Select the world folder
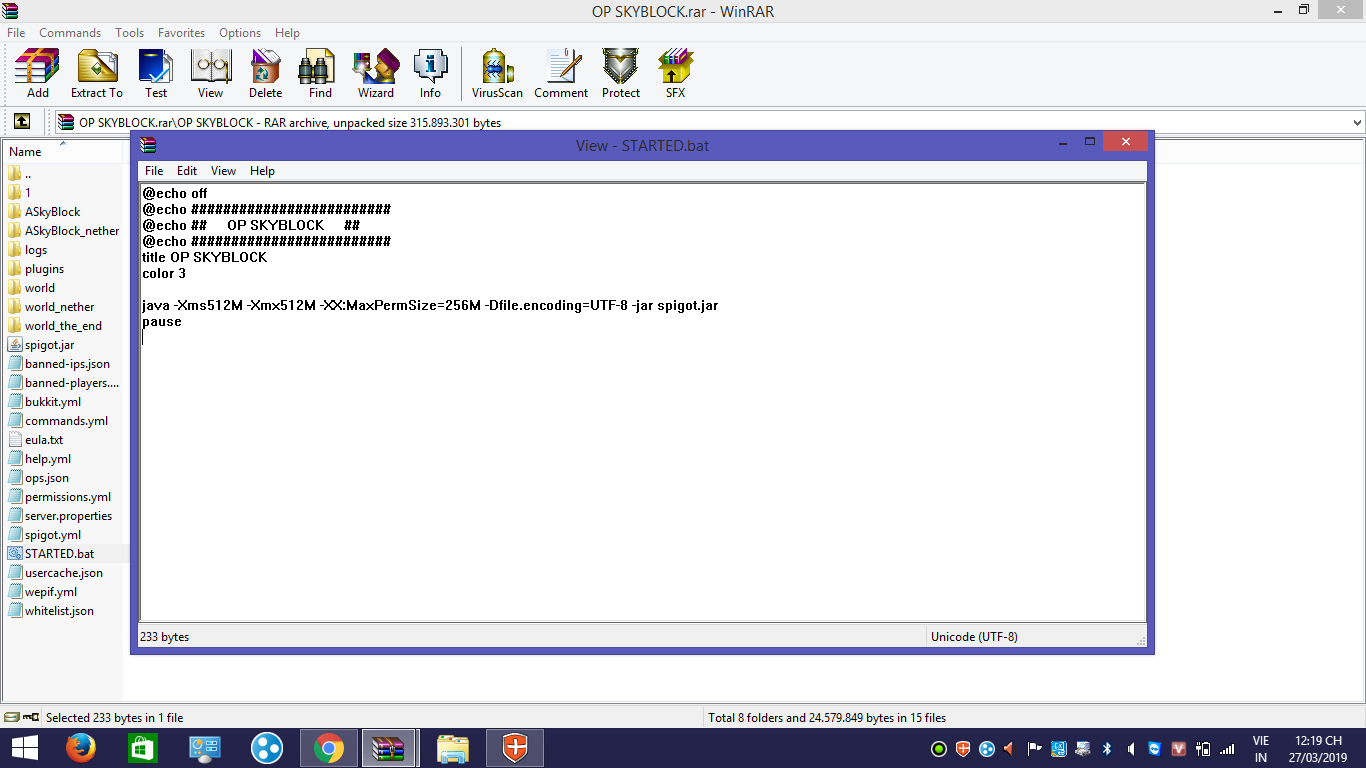Viewport: 1366px width, 768px height. click(32, 288)
